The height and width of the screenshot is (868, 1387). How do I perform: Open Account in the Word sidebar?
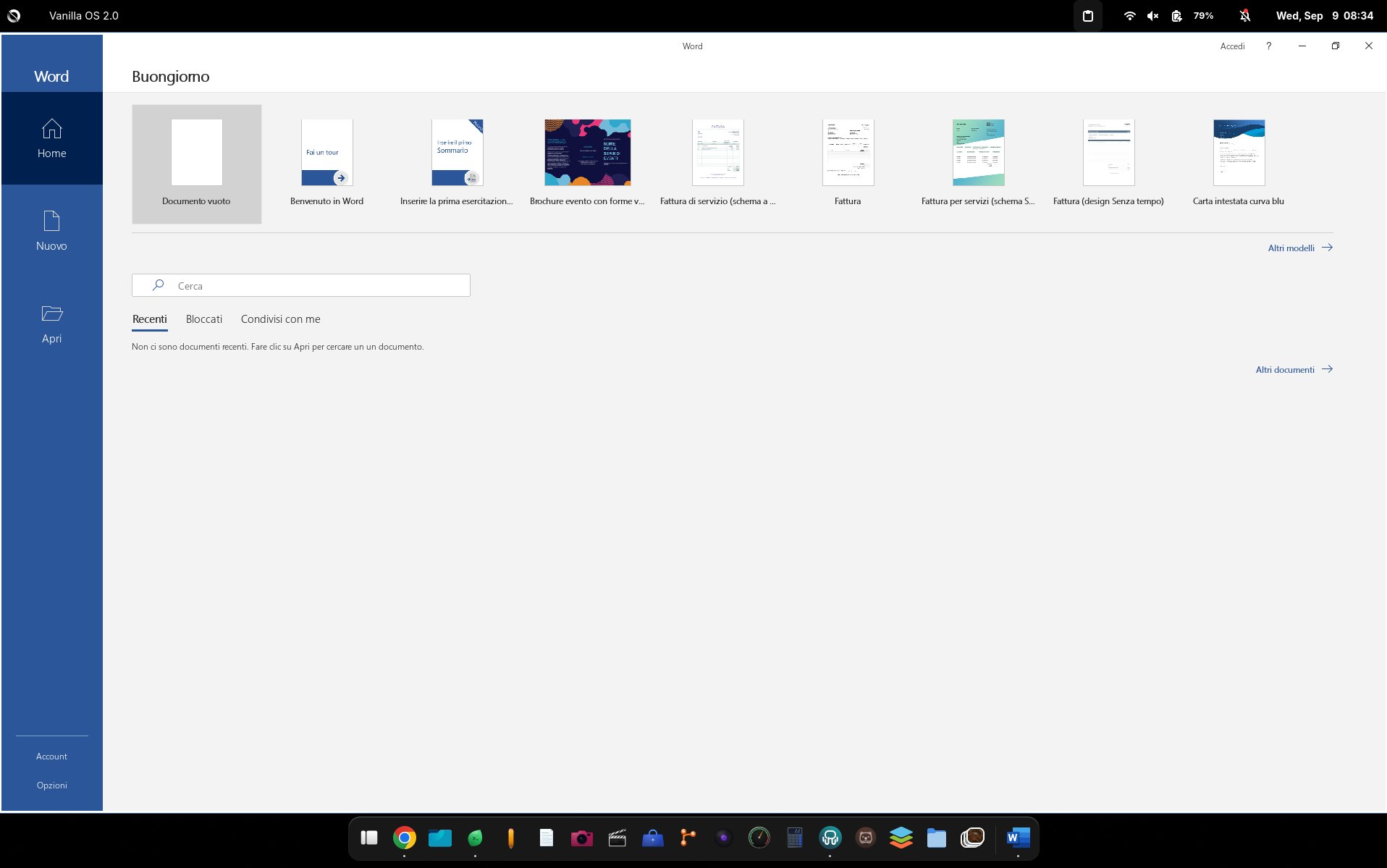(51, 756)
